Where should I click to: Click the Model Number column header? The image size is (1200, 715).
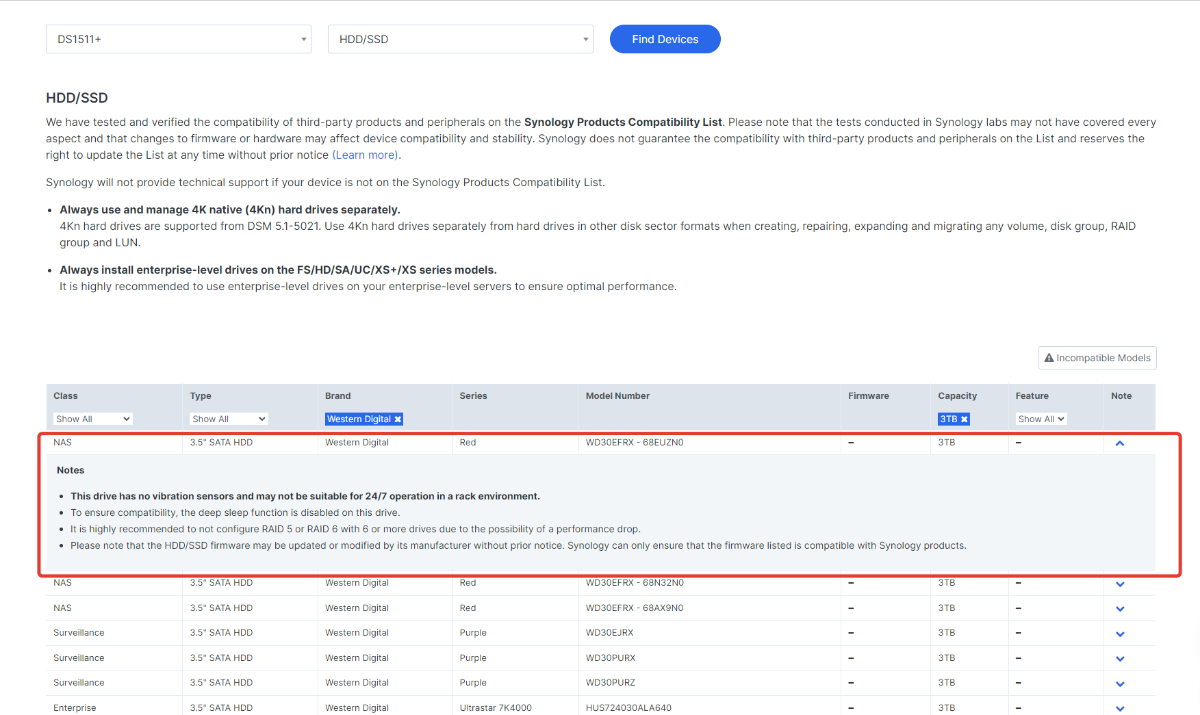click(617, 396)
